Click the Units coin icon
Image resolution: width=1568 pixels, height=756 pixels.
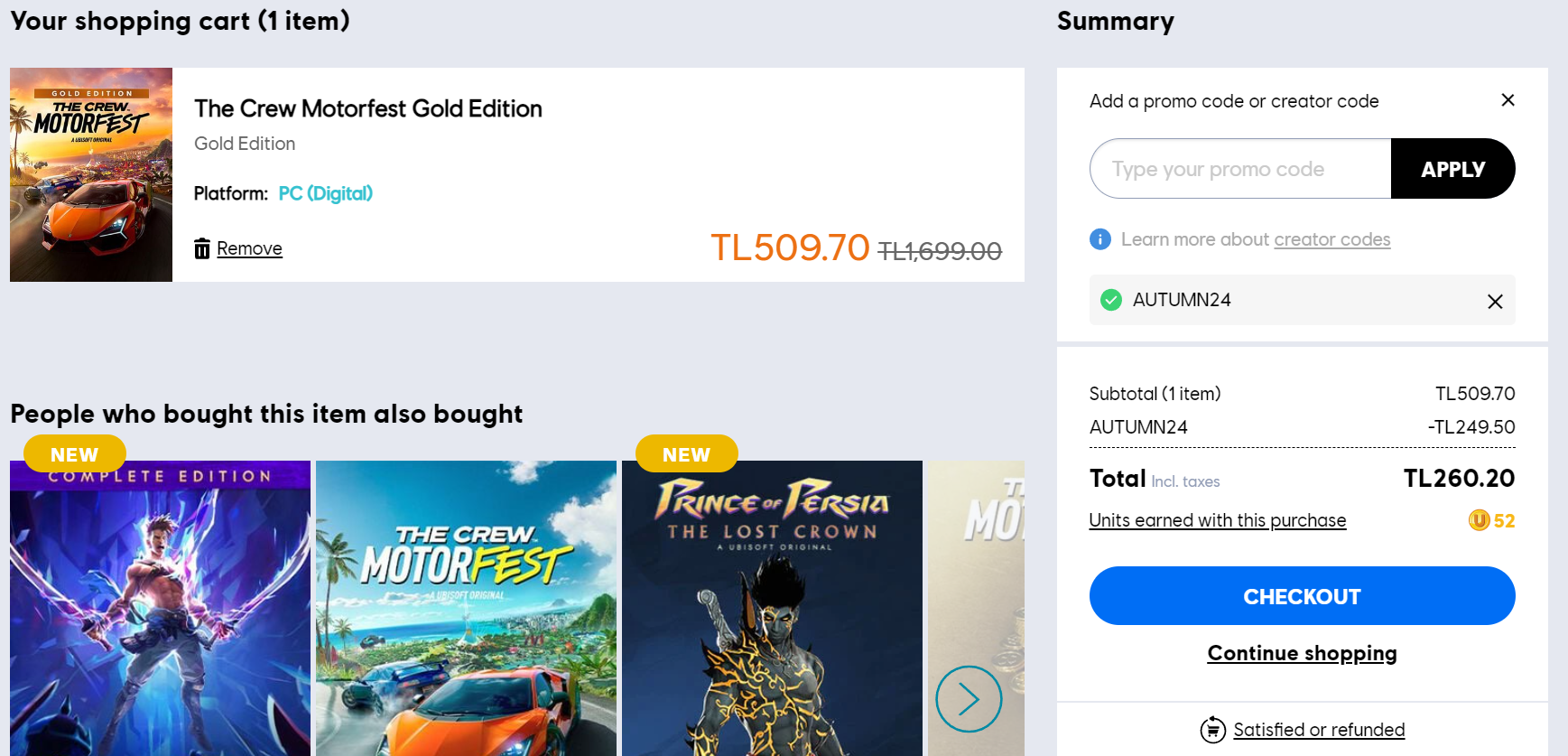[x=1479, y=520]
